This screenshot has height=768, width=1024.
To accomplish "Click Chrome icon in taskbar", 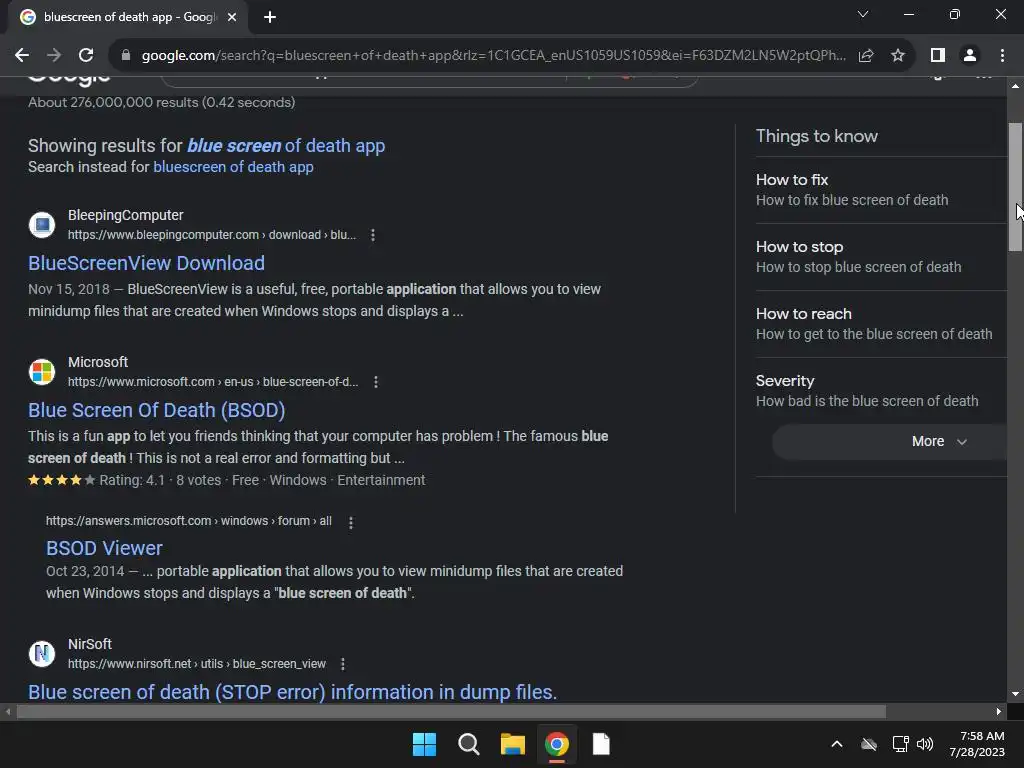I will [557, 744].
